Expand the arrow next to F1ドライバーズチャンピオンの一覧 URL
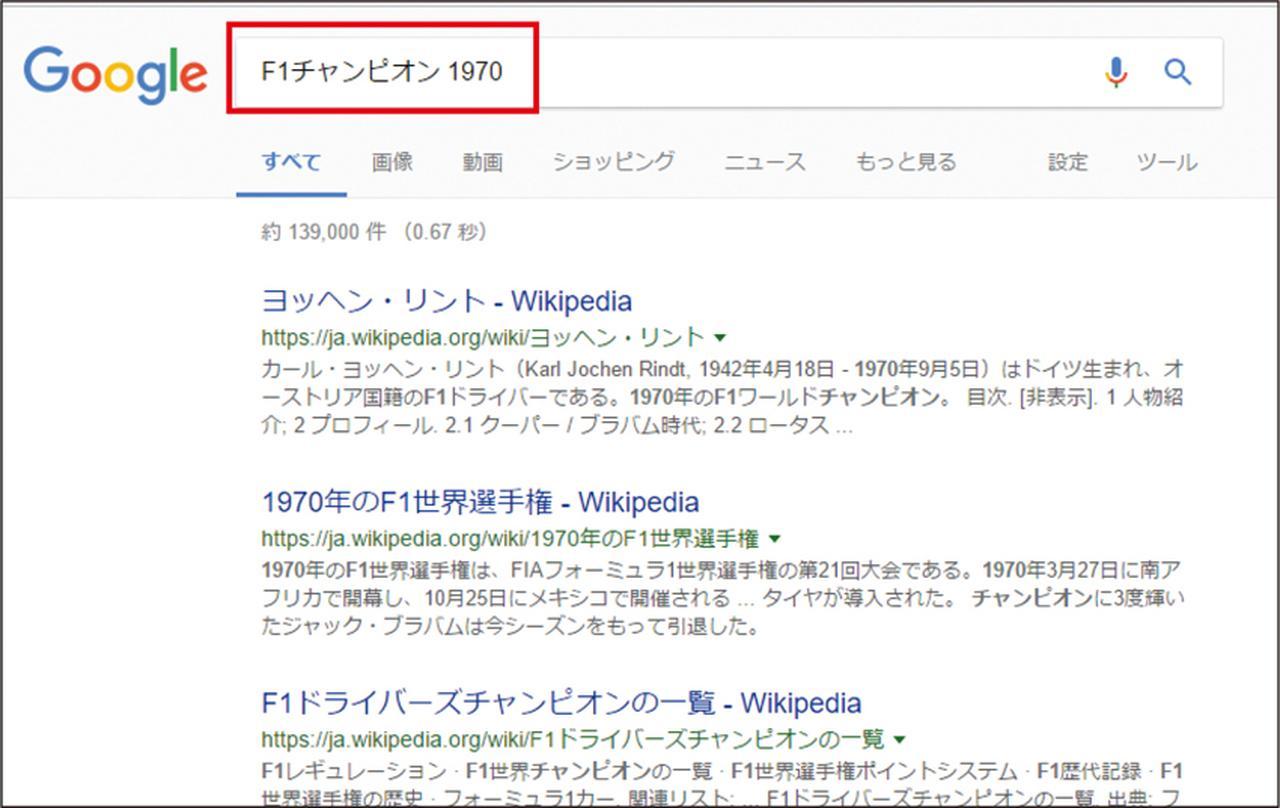 (x=900, y=740)
